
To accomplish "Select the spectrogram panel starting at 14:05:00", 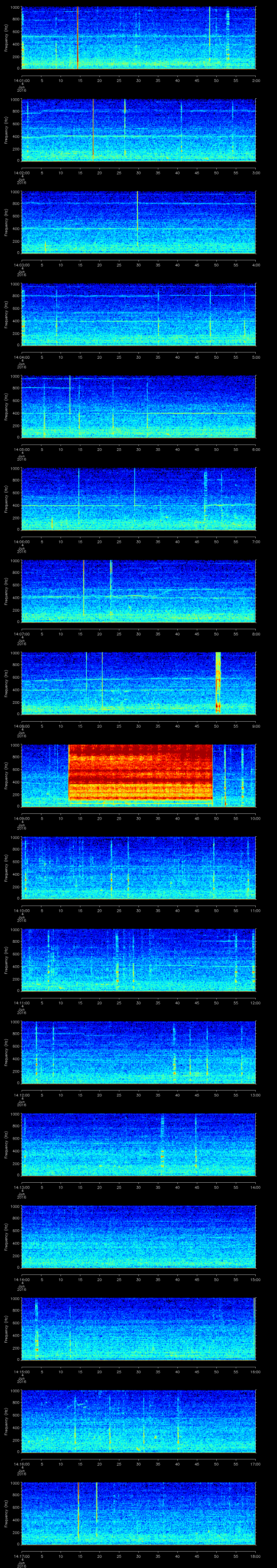I will [139, 407].
